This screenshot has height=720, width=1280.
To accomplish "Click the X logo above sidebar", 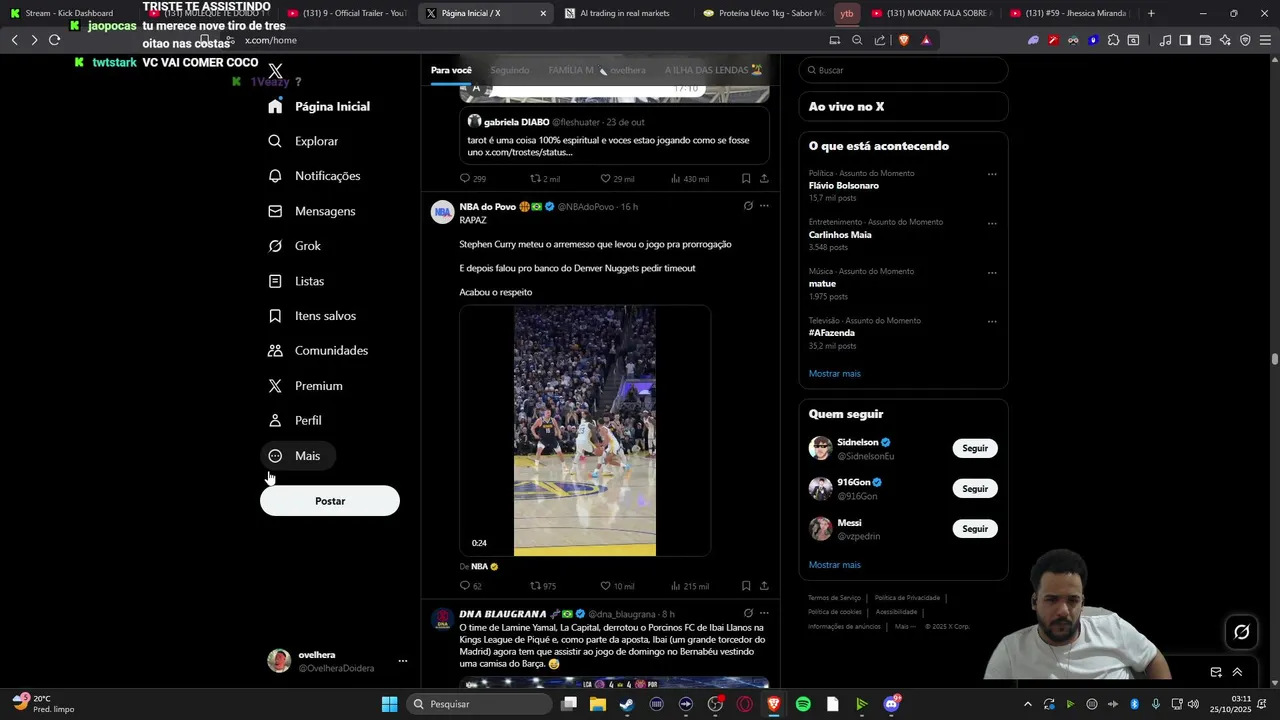I will point(275,71).
